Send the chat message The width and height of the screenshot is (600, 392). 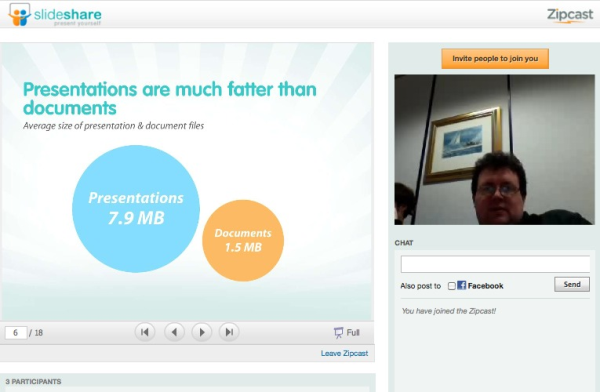pyautogui.click(x=572, y=284)
